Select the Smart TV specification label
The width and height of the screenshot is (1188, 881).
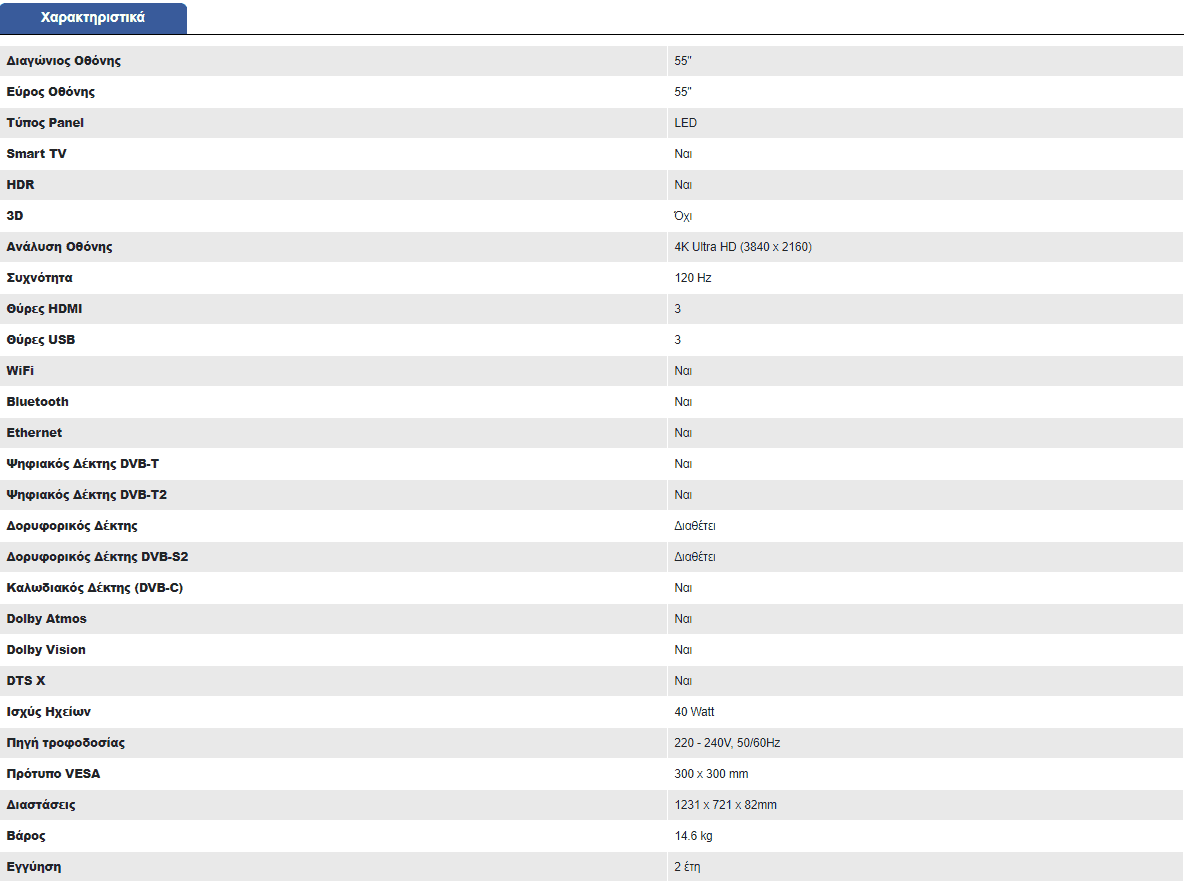36,154
